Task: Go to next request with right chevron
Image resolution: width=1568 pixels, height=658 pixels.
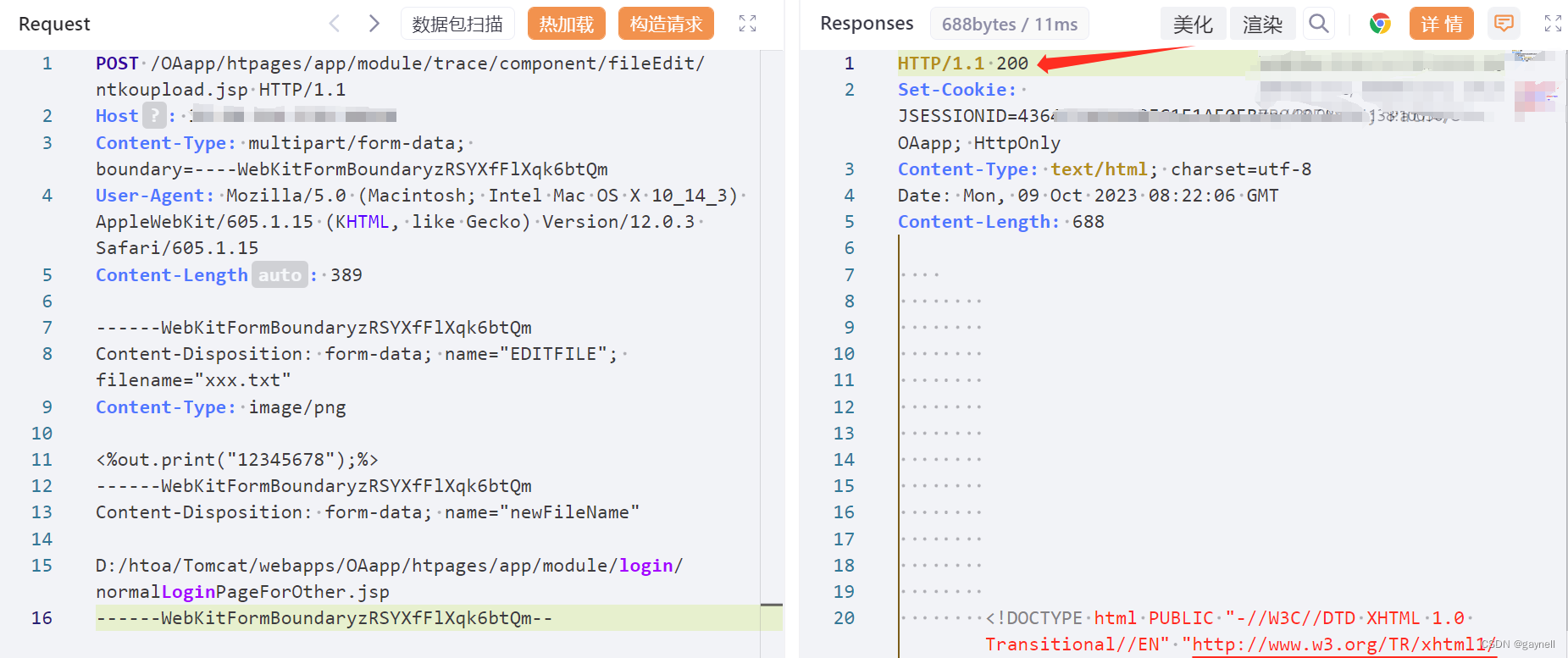Action: tap(374, 24)
